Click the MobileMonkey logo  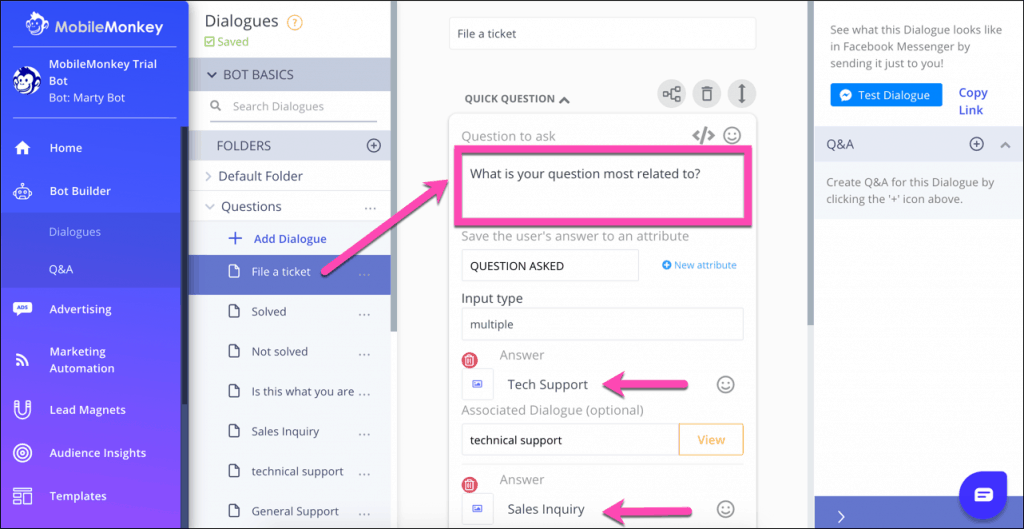[94, 27]
